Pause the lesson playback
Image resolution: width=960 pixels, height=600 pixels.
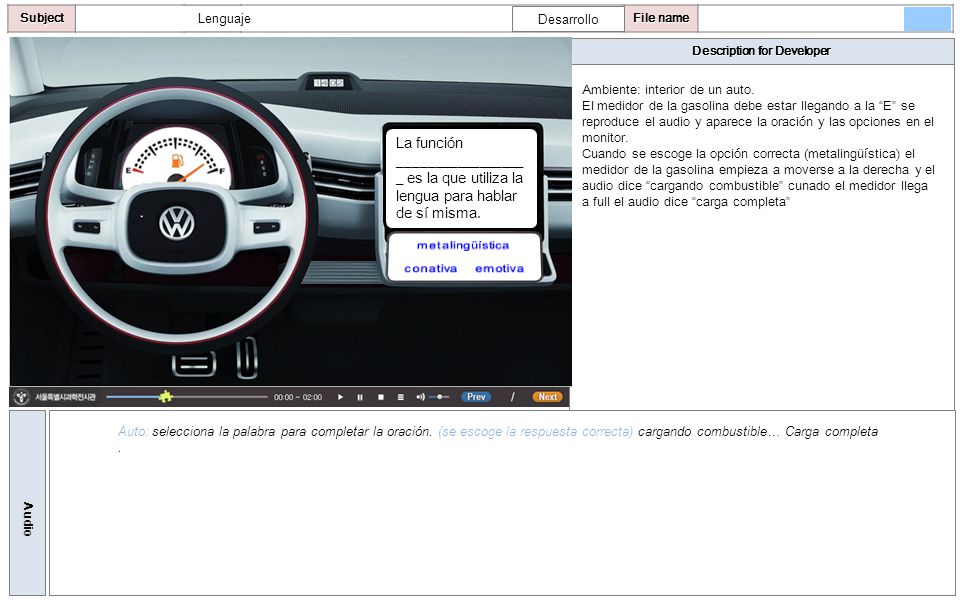[360, 397]
